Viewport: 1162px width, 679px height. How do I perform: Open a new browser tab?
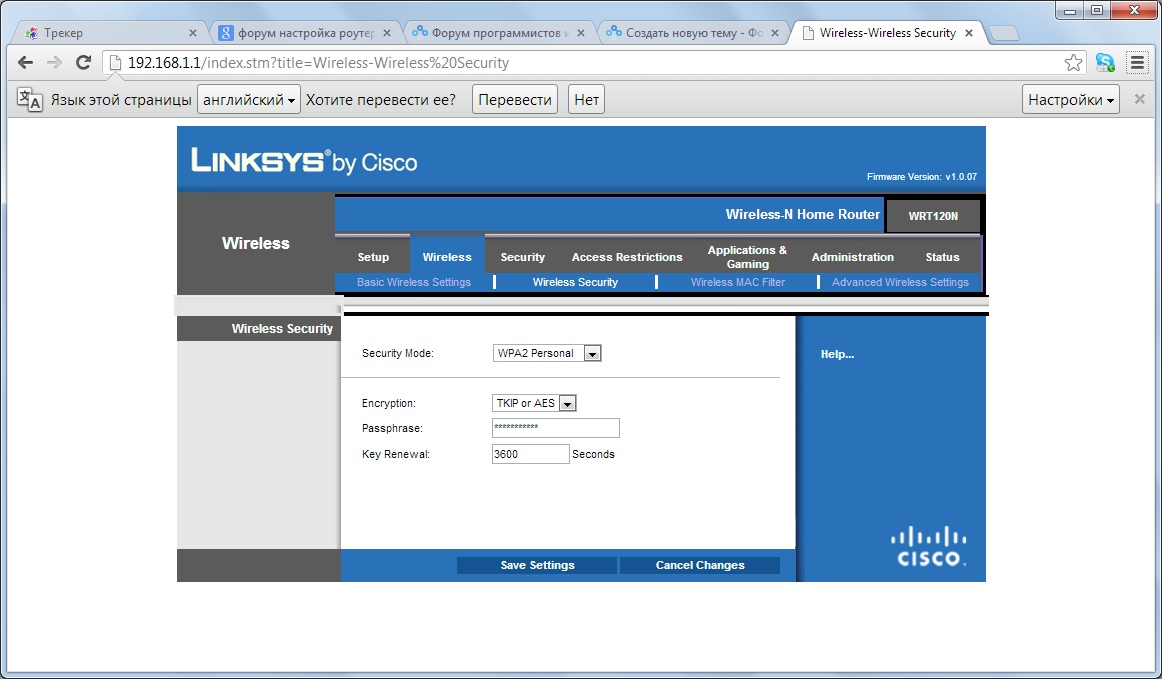(1003, 33)
